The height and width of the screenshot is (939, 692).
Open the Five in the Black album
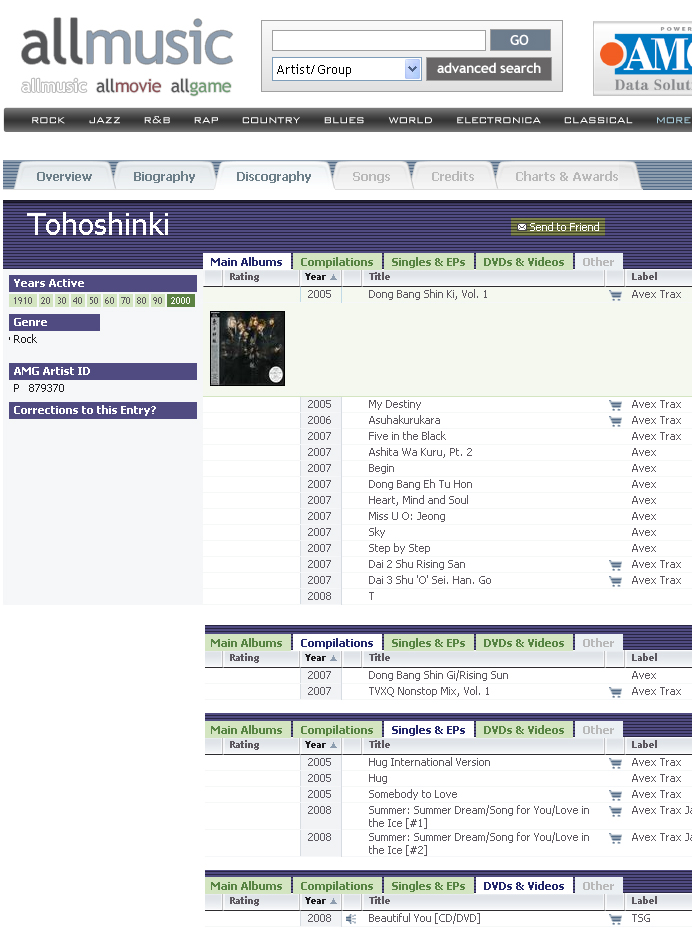407,437
